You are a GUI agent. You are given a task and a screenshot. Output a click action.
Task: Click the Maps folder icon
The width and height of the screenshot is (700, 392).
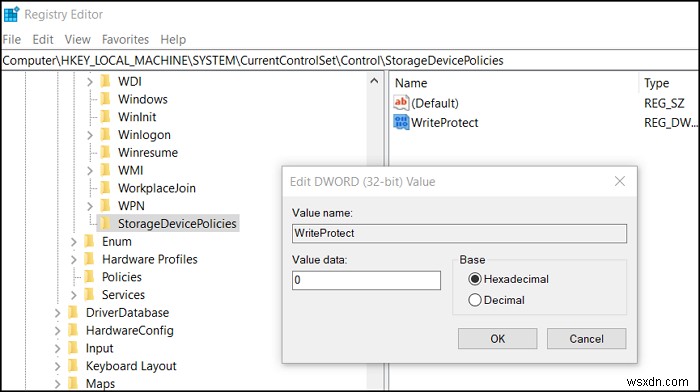74,384
